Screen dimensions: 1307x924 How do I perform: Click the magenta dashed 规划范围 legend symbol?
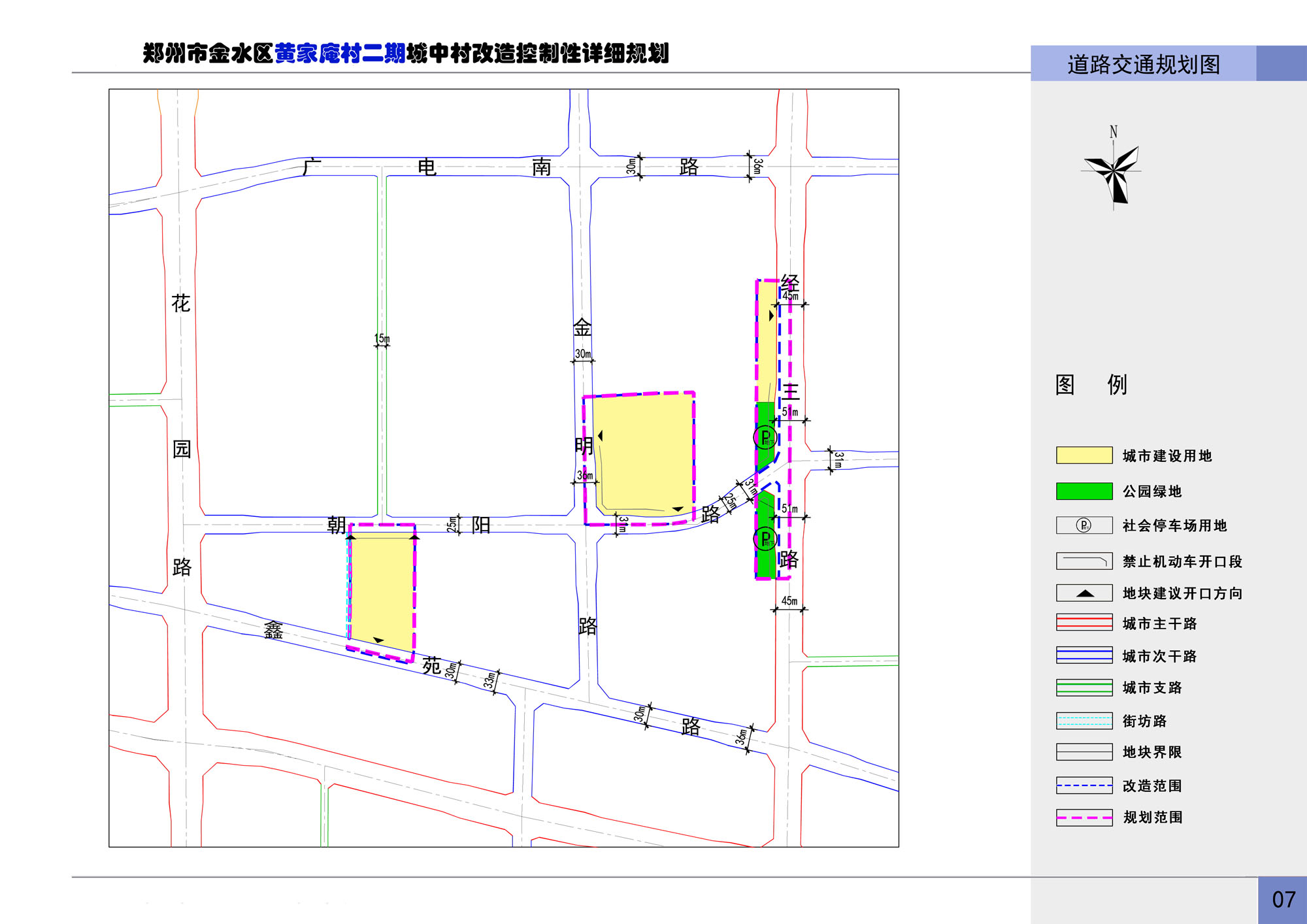(1084, 817)
